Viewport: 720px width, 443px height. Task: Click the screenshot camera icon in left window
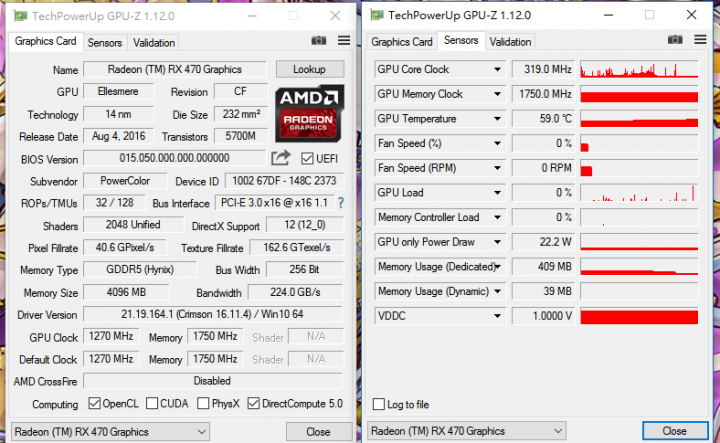click(319, 41)
